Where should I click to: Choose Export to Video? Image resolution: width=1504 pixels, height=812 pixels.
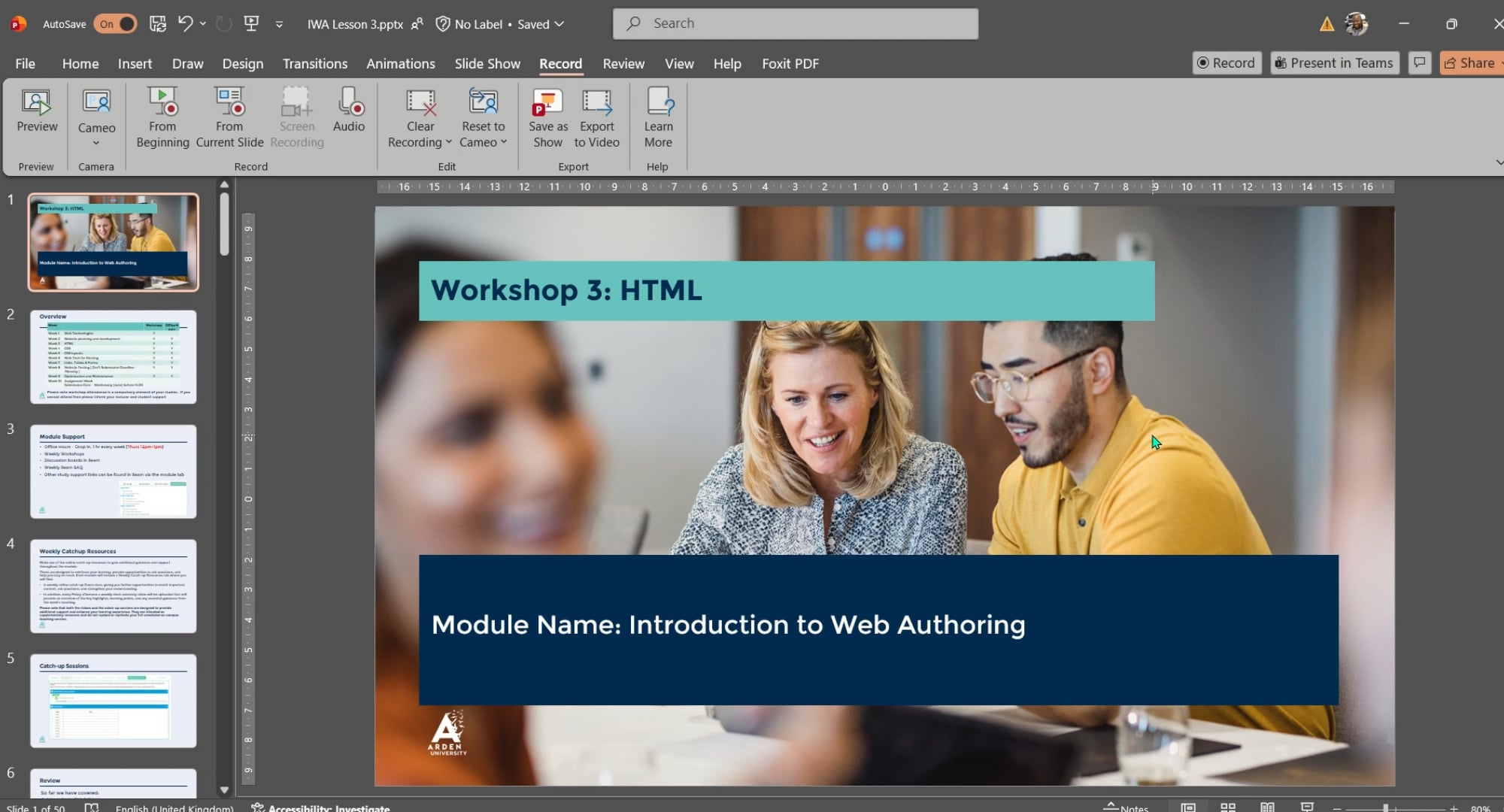pyautogui.click(x=596, y=118)
